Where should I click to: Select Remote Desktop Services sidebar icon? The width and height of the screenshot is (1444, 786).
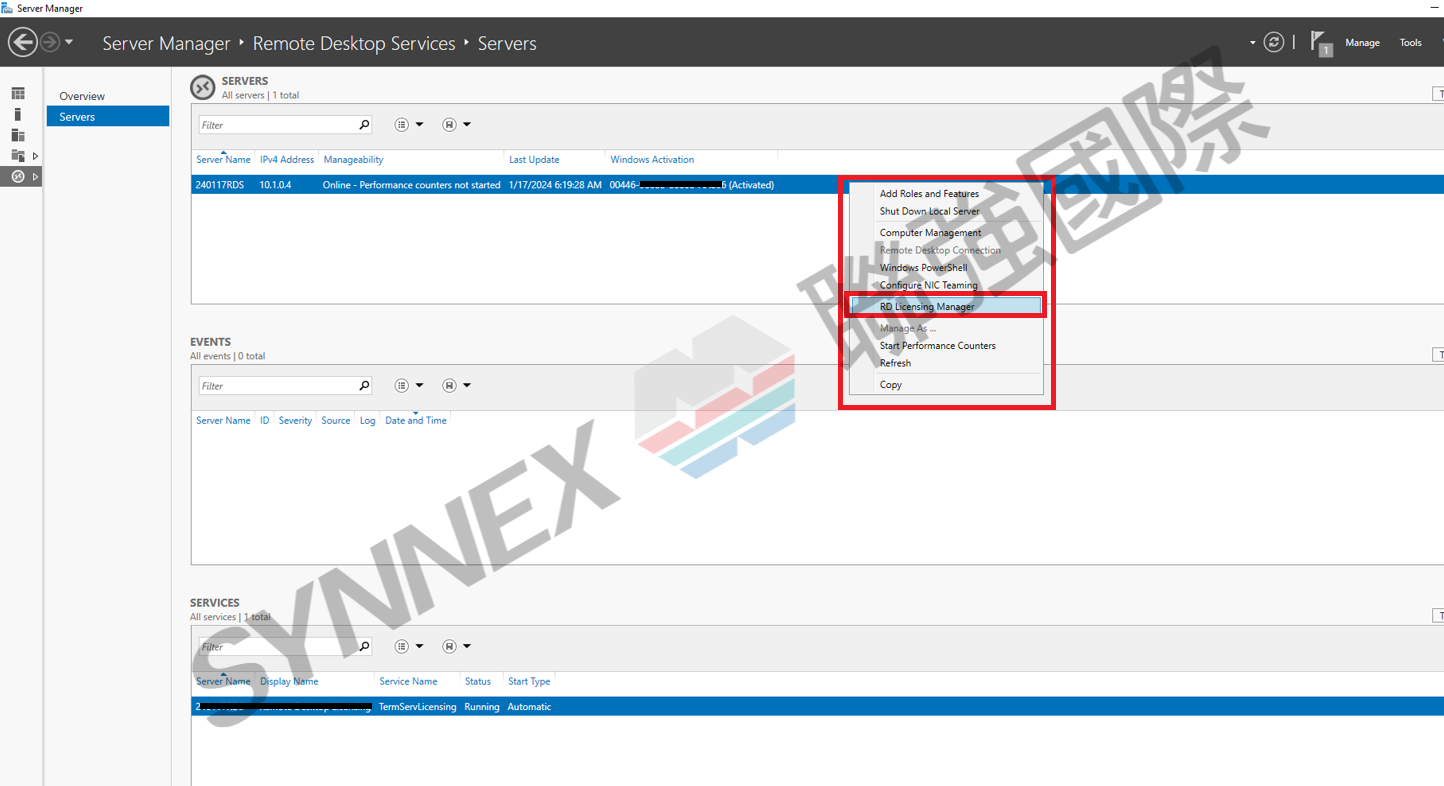coord(17,176)
